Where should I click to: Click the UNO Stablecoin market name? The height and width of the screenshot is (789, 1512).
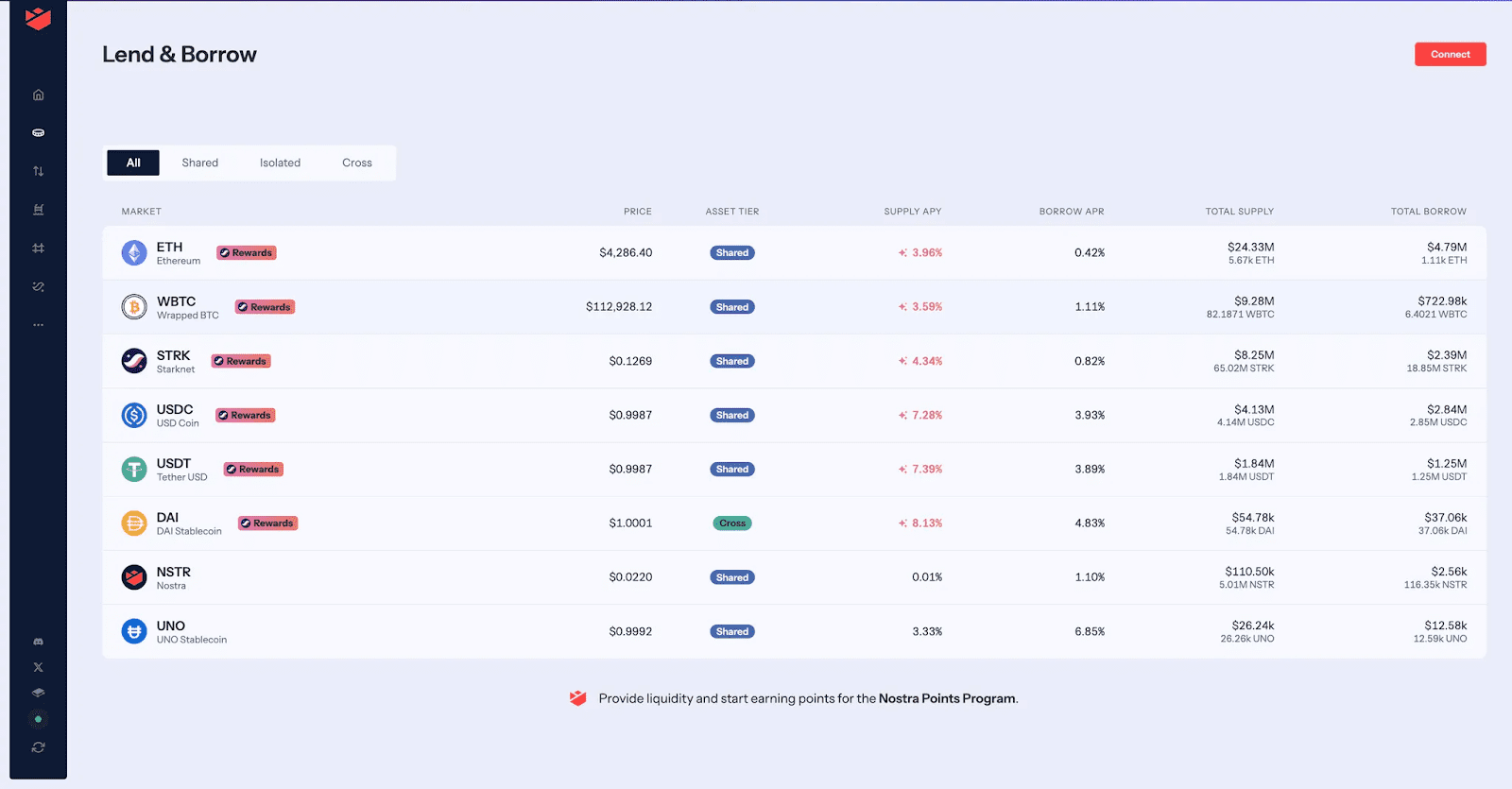(192, 640)
